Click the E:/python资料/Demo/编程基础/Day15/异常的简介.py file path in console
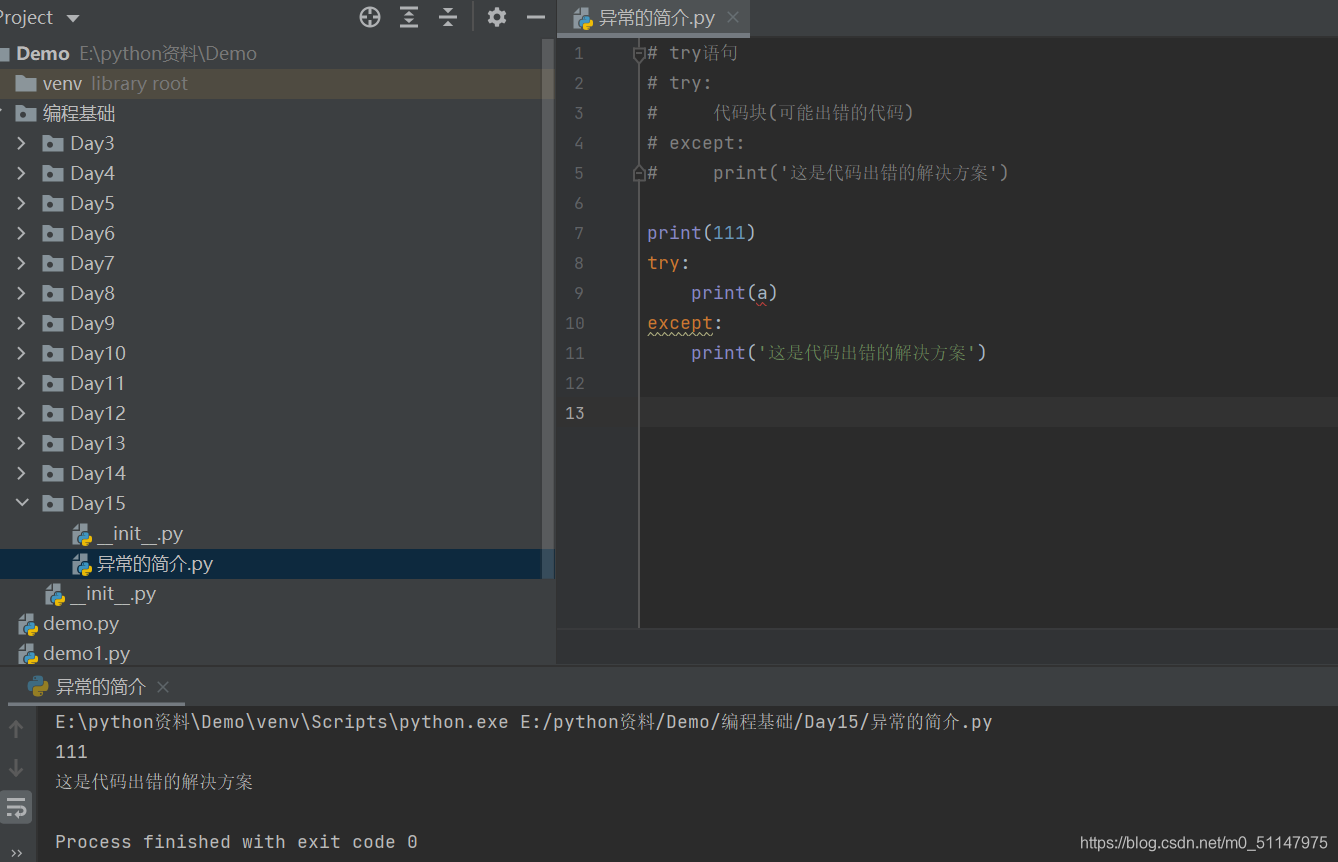 [x=756, y=722]
